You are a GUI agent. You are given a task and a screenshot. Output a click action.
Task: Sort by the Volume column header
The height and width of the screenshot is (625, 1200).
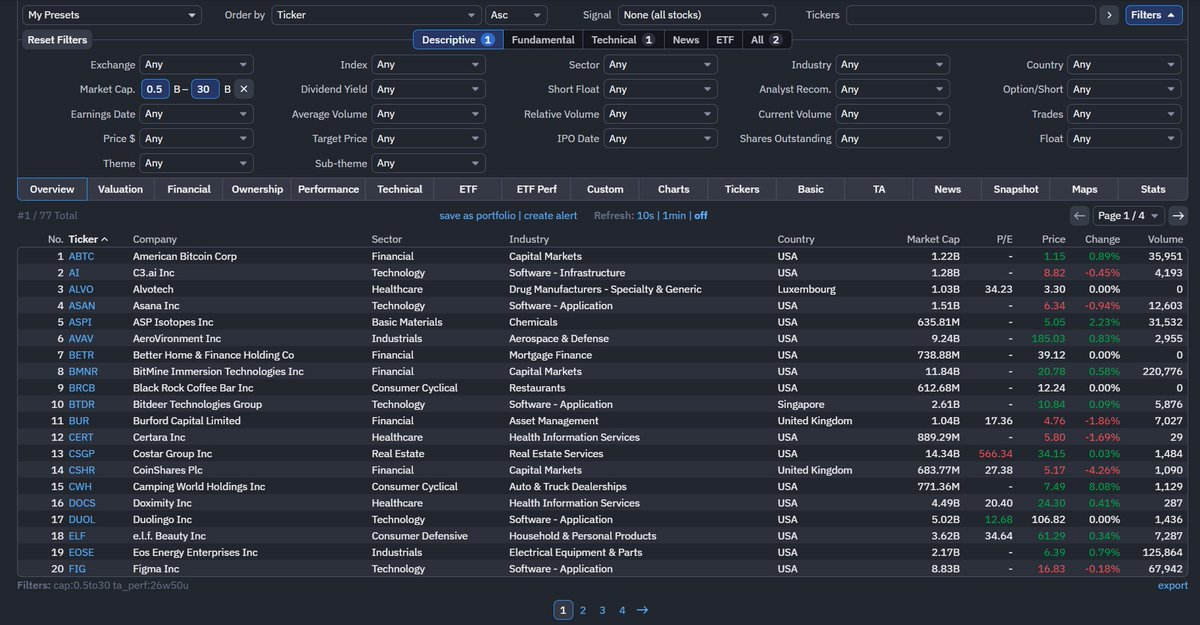point(1165,240)
